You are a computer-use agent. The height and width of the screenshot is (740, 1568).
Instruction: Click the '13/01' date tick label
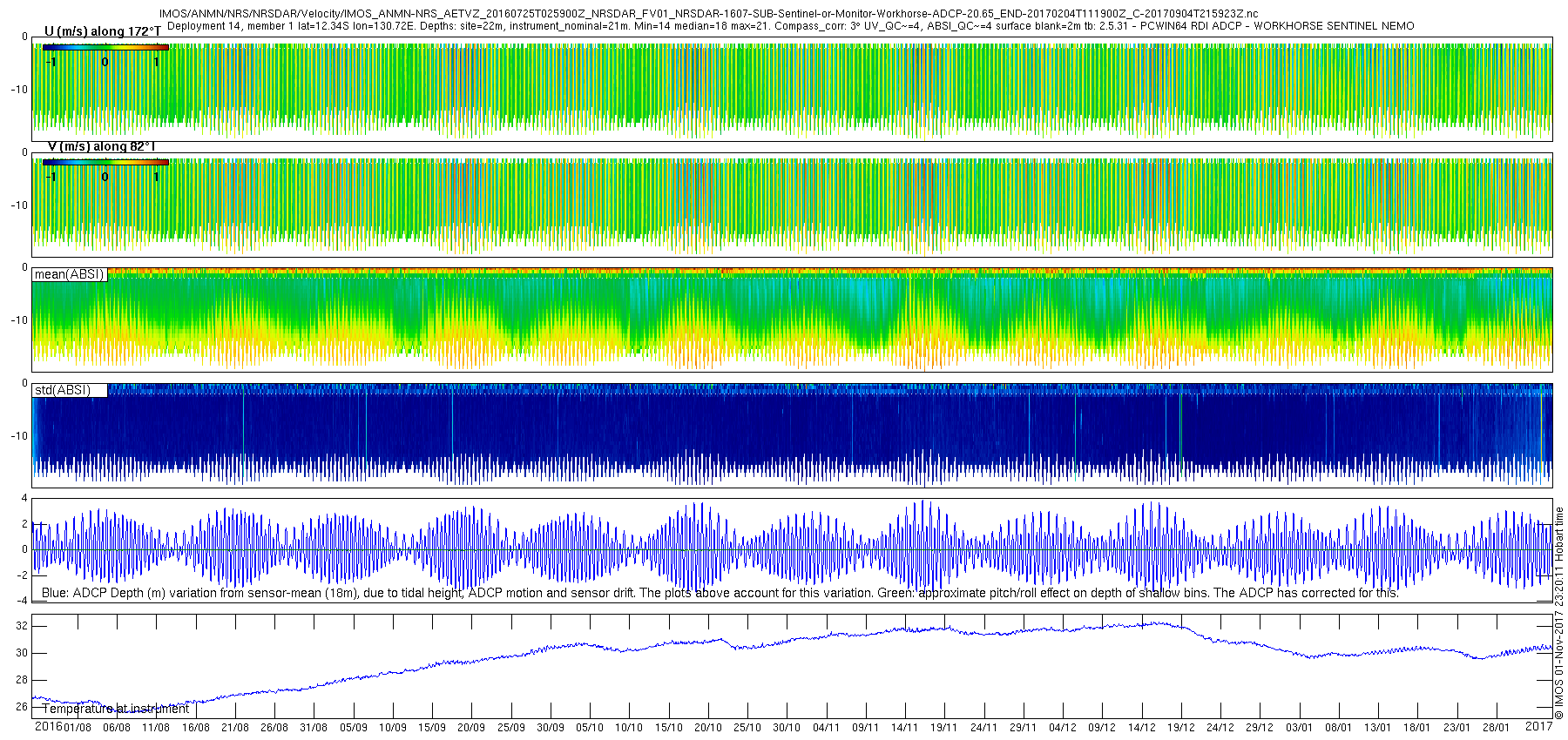[x=1378, y=728]
